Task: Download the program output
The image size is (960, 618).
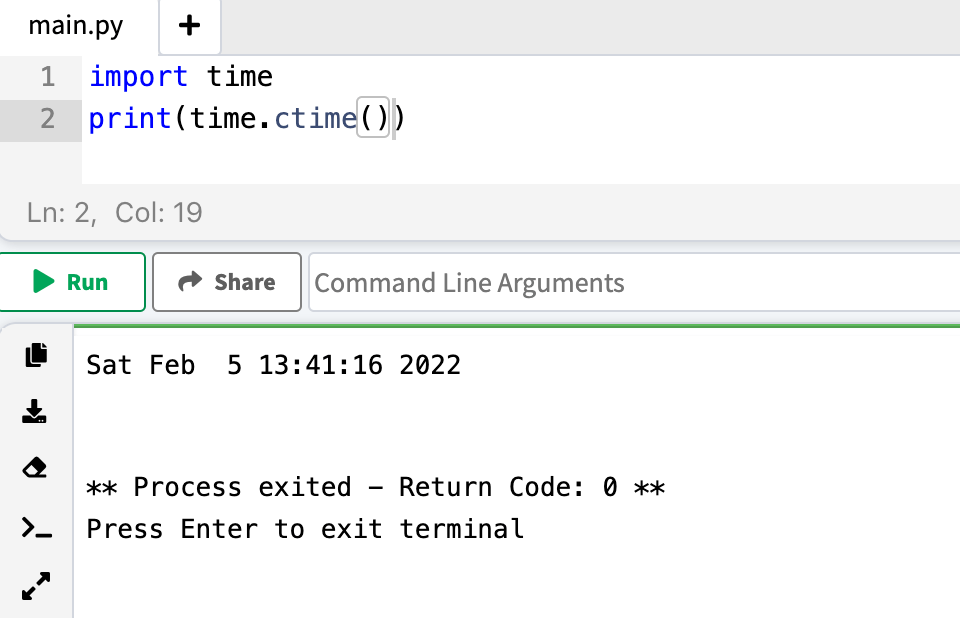Action: (x=36, y=412)
